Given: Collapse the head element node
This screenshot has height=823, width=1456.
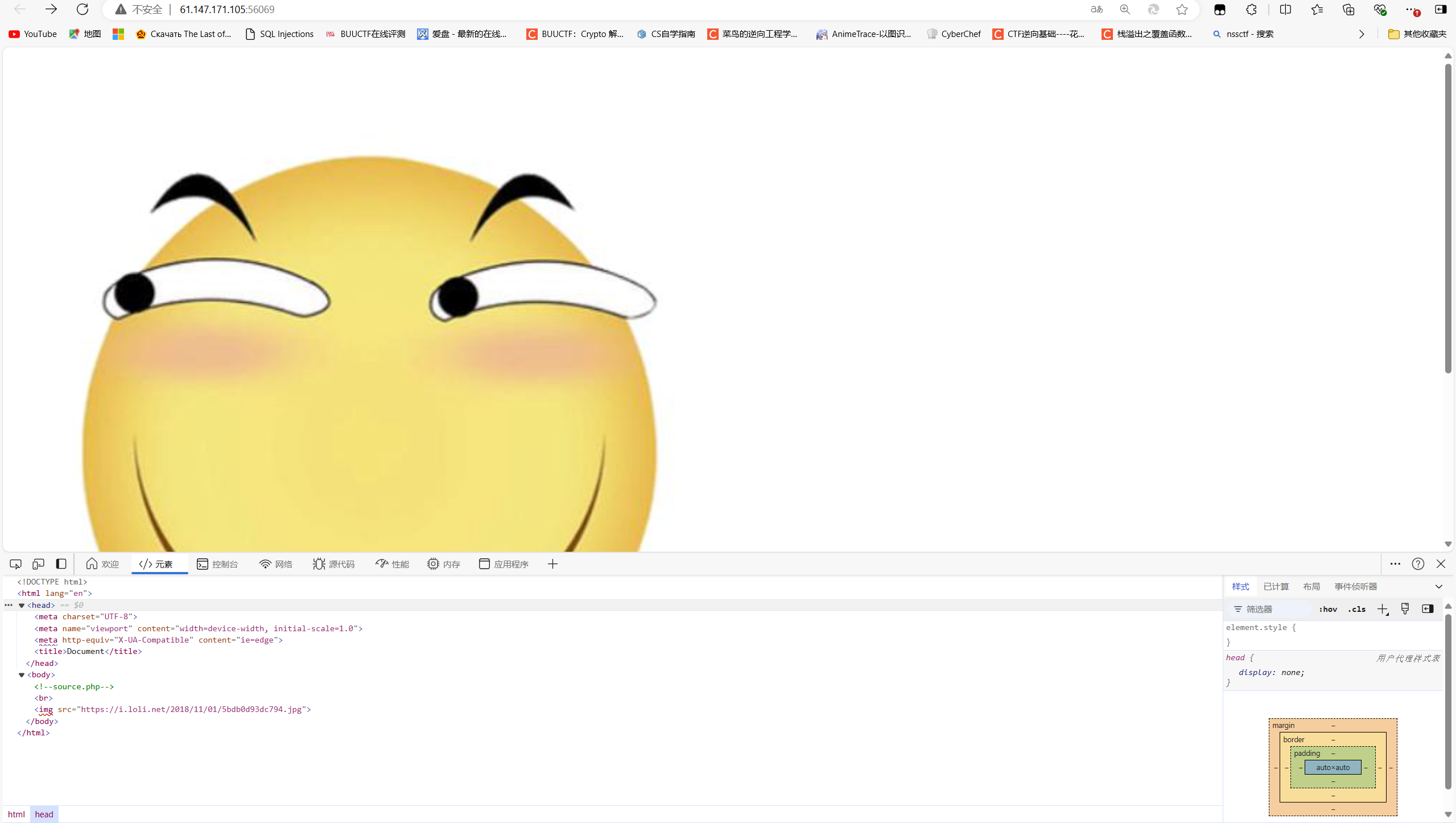Looking at the screenshot, I should pyautogui.click(x=22, y=606).
